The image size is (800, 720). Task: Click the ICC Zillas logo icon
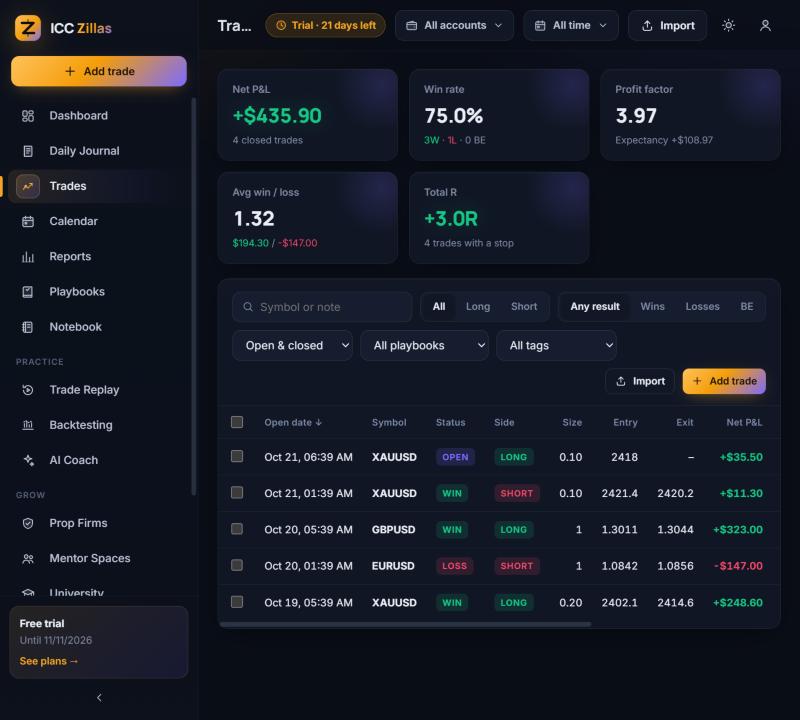click(x=28, y=28)
